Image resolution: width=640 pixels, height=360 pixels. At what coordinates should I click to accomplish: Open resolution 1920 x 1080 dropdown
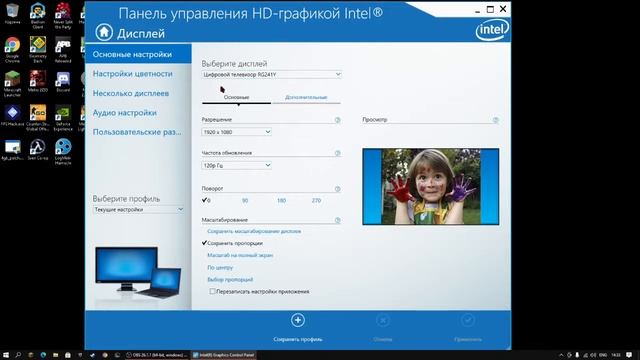[237, 132]
